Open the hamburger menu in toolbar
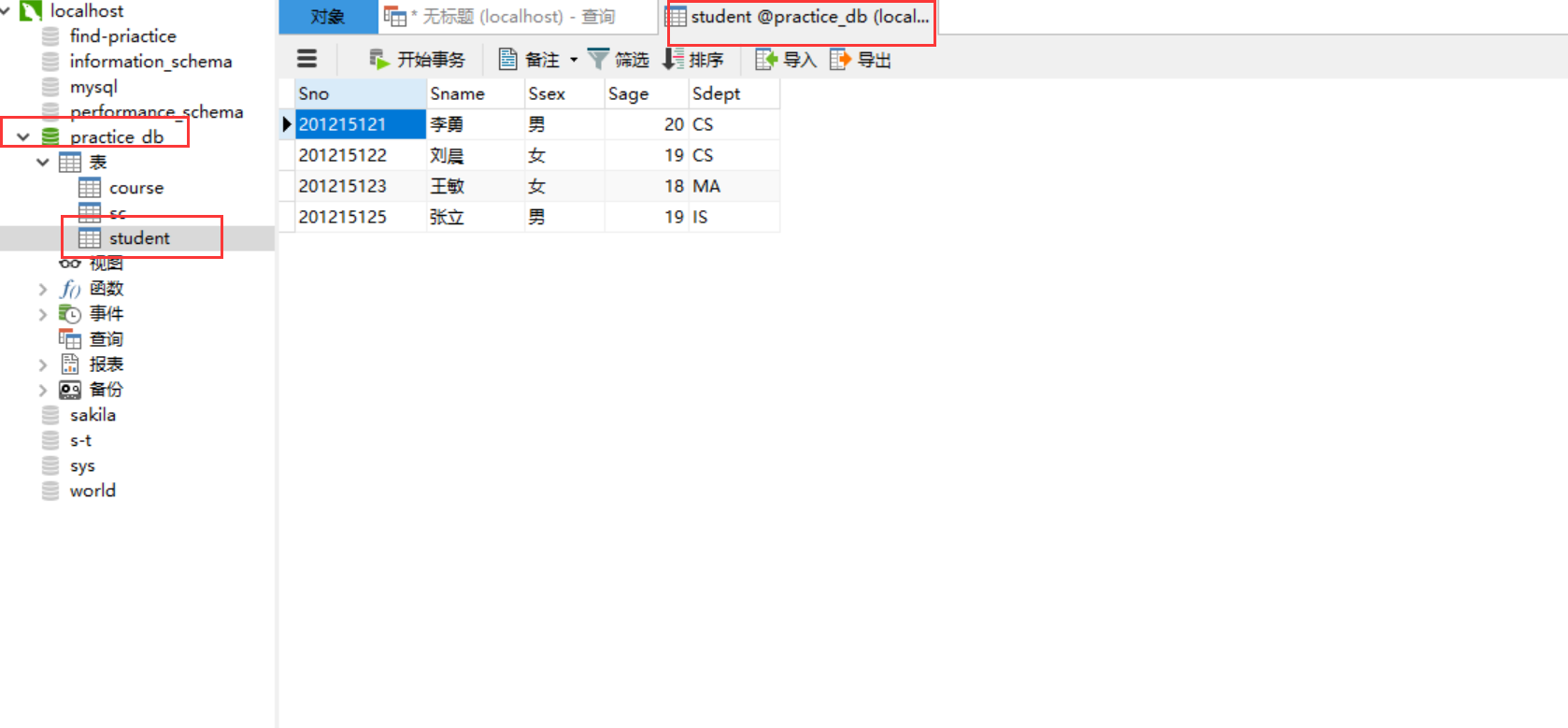This screenshot has width=1568, height=728. 306,59
